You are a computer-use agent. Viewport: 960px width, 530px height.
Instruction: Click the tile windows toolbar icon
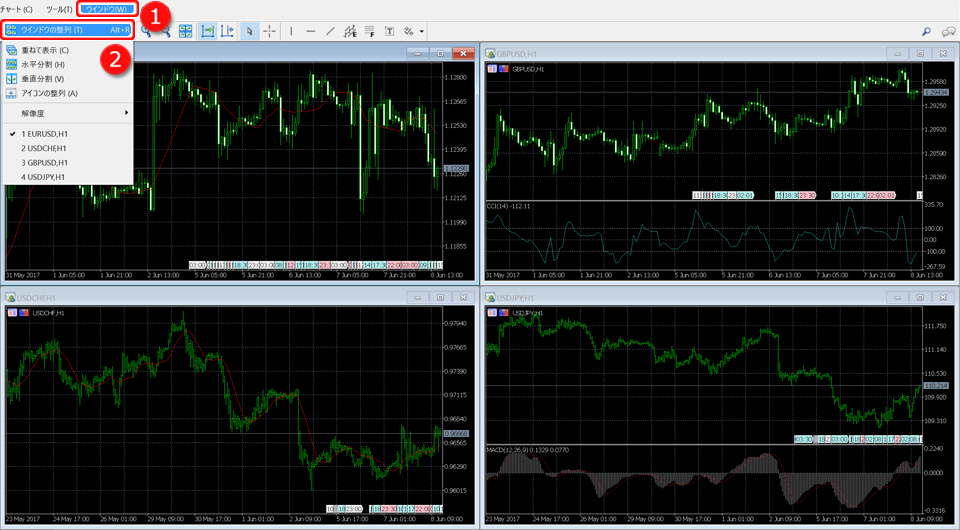click(186, 31)
